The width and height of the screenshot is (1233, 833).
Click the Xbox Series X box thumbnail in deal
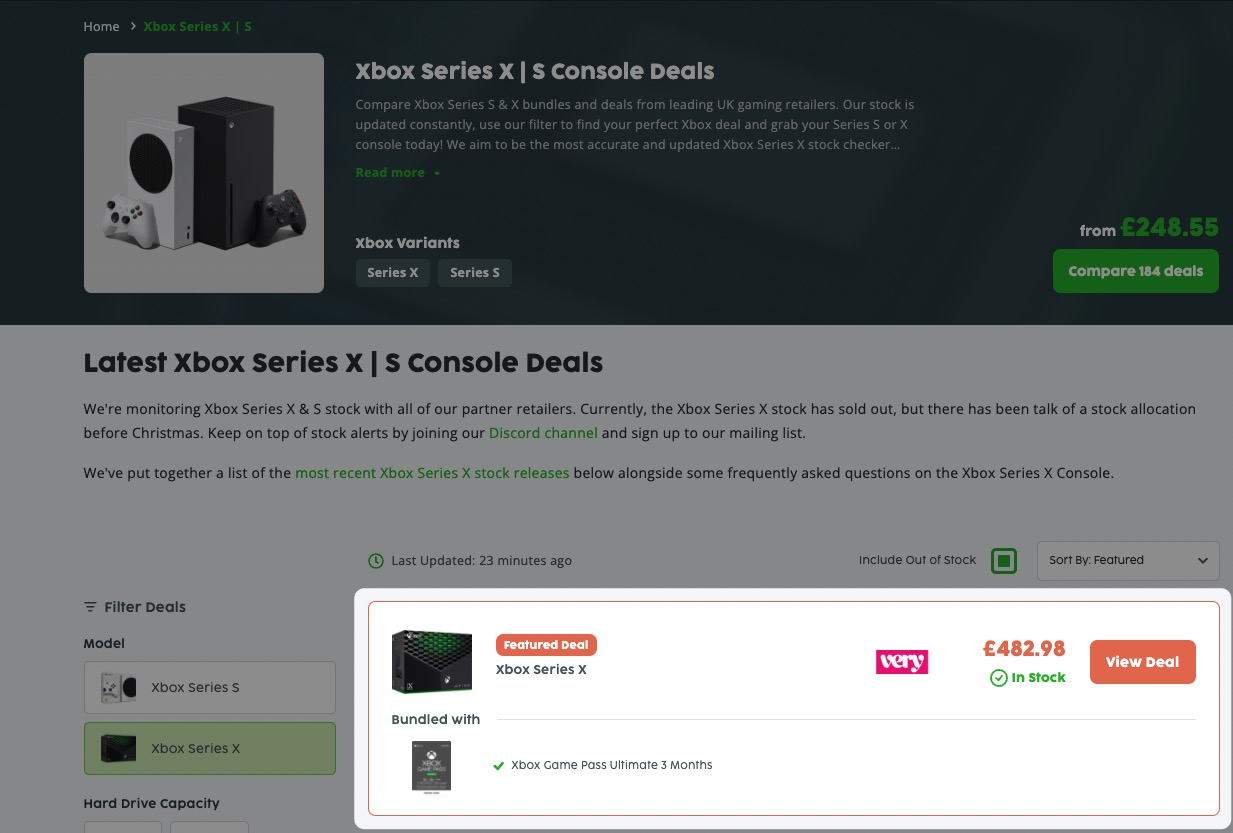(x=431, y=662)
